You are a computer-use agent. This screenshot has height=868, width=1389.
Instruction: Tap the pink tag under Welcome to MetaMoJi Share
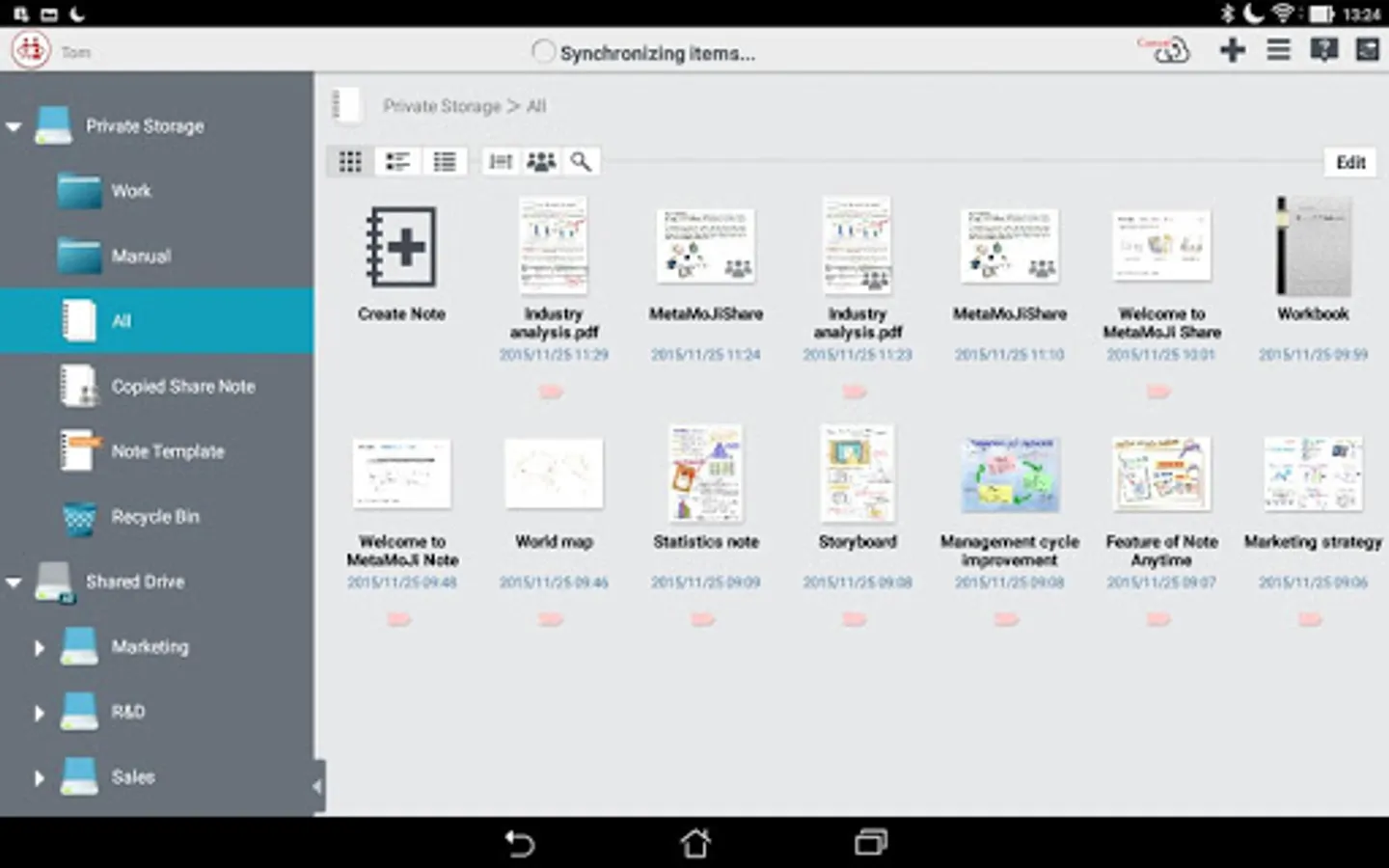pyautogui.click(x=1159, y=392)
